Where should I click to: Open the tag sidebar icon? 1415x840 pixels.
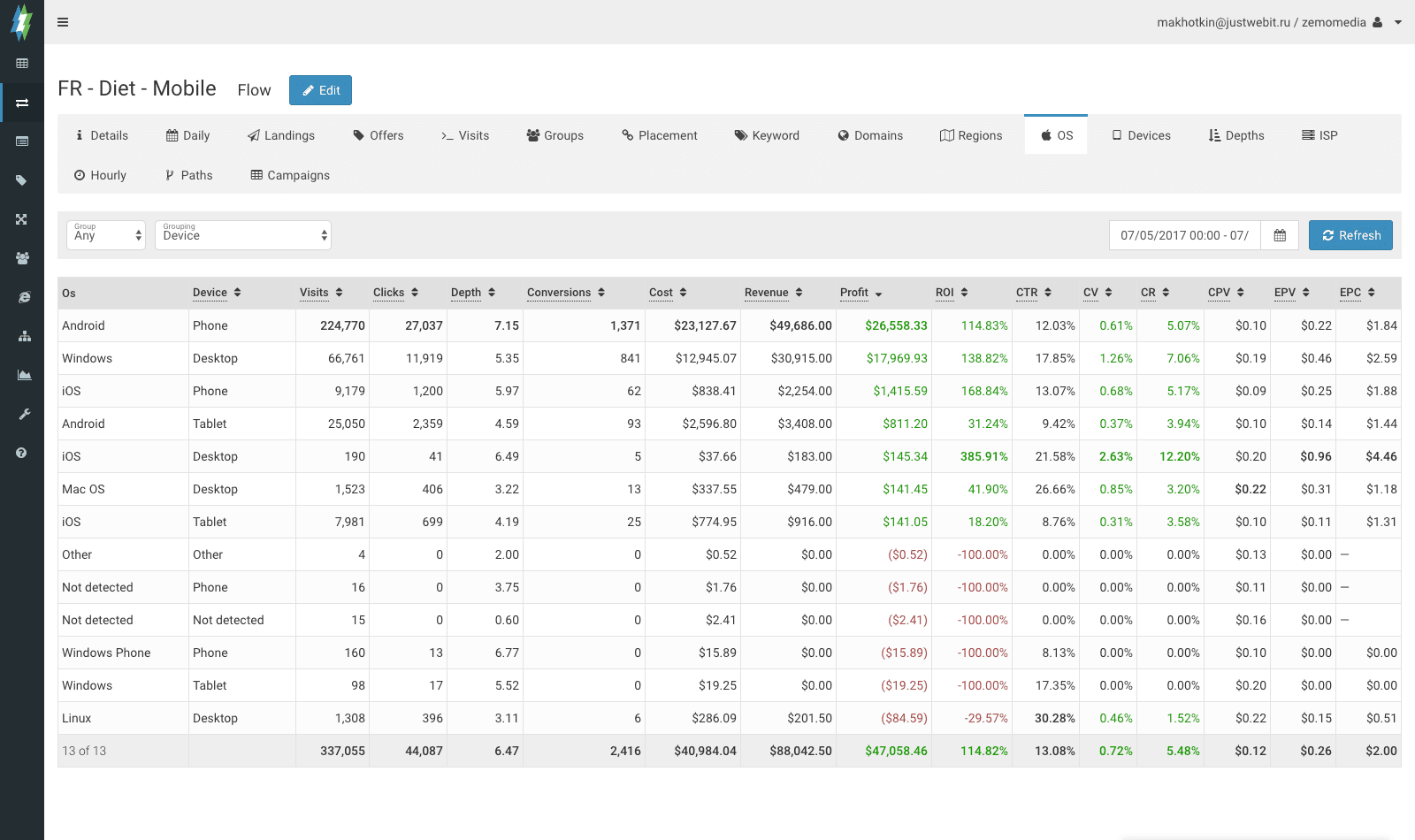pos(22,180)
